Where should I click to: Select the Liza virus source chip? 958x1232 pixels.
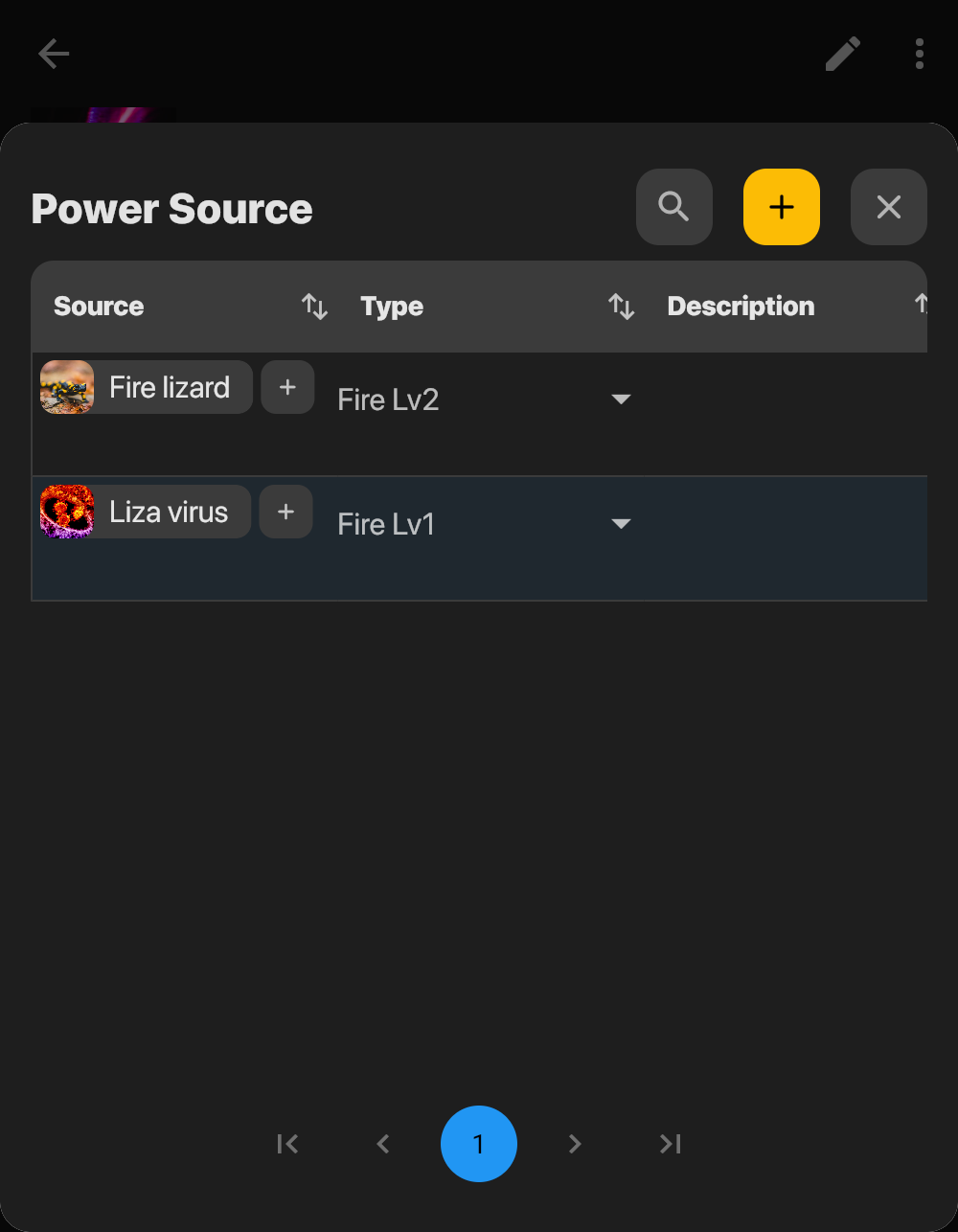[169, 512]
